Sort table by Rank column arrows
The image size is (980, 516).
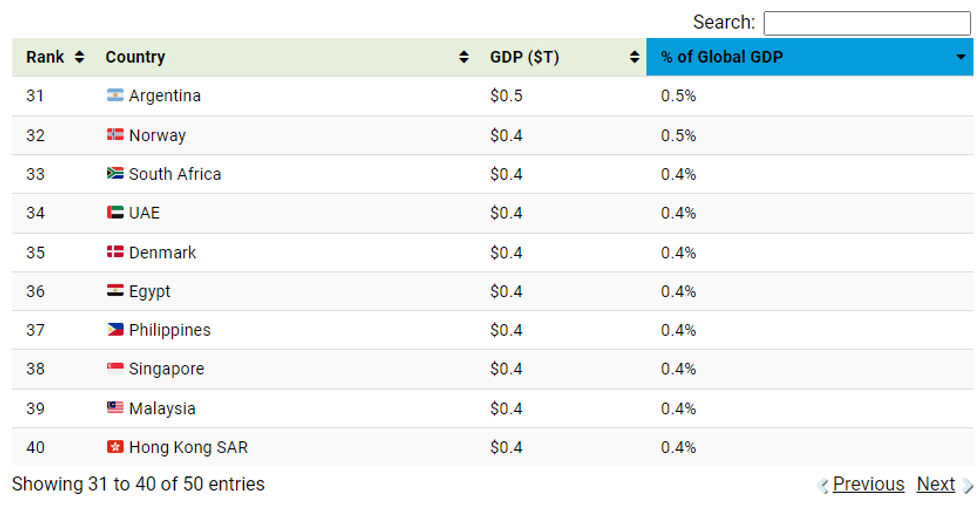[x=80, y=57]
